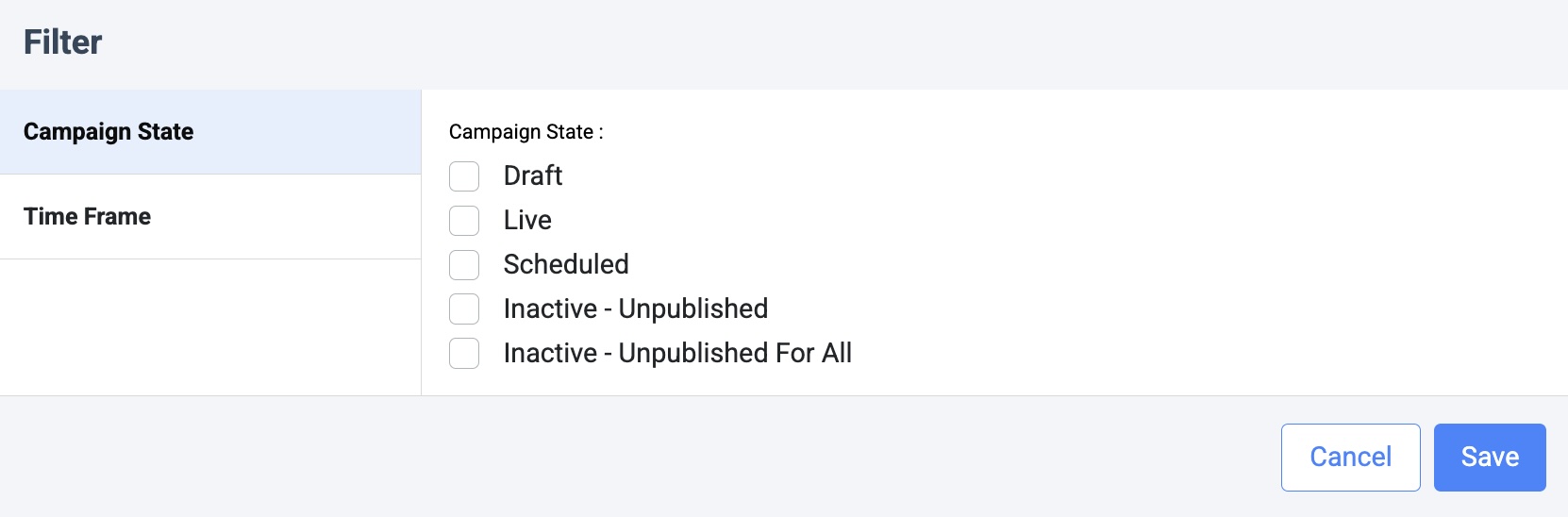Cancel the filter dialog
This screenshot has height=517, width=1568.
click(x=1350, y=458)
